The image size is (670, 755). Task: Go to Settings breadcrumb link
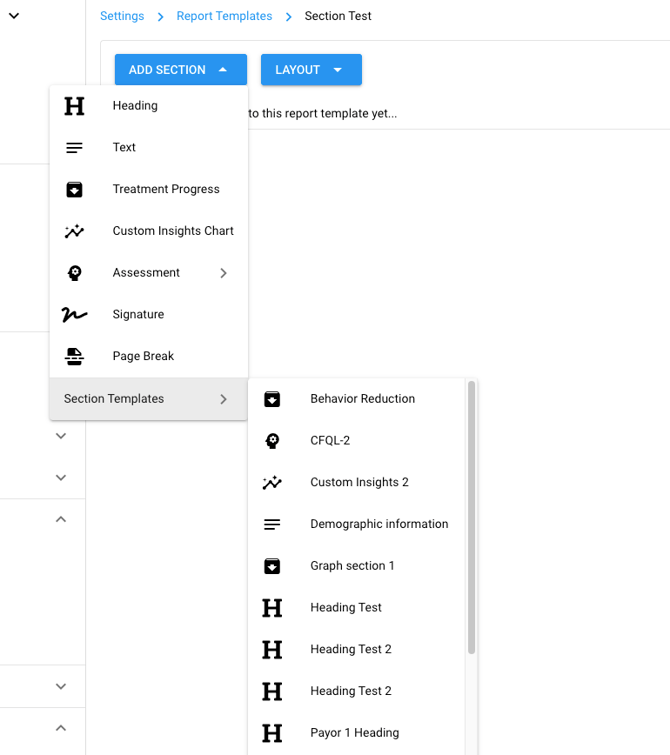click(x=122, y=16)
